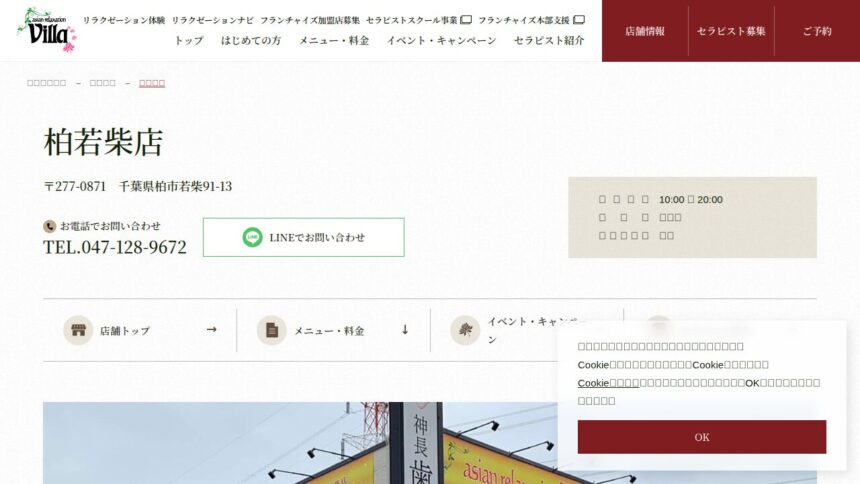Accept cookies with the OK button
The width and height of the screenshot is (860, 484).
(x=701, y=437)
